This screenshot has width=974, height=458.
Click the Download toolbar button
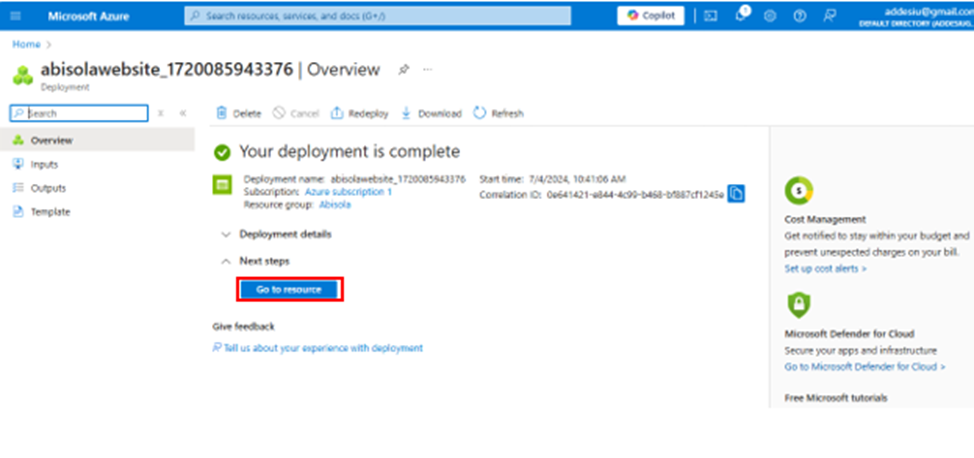coord(431,113)
